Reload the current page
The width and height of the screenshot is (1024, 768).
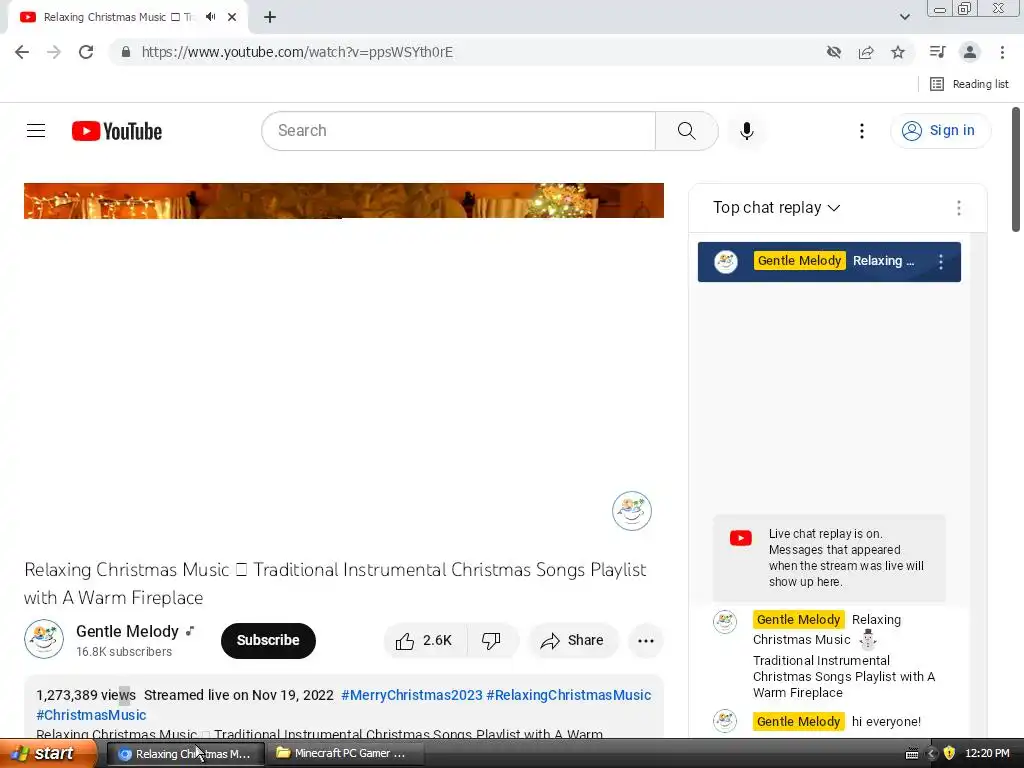86,52
